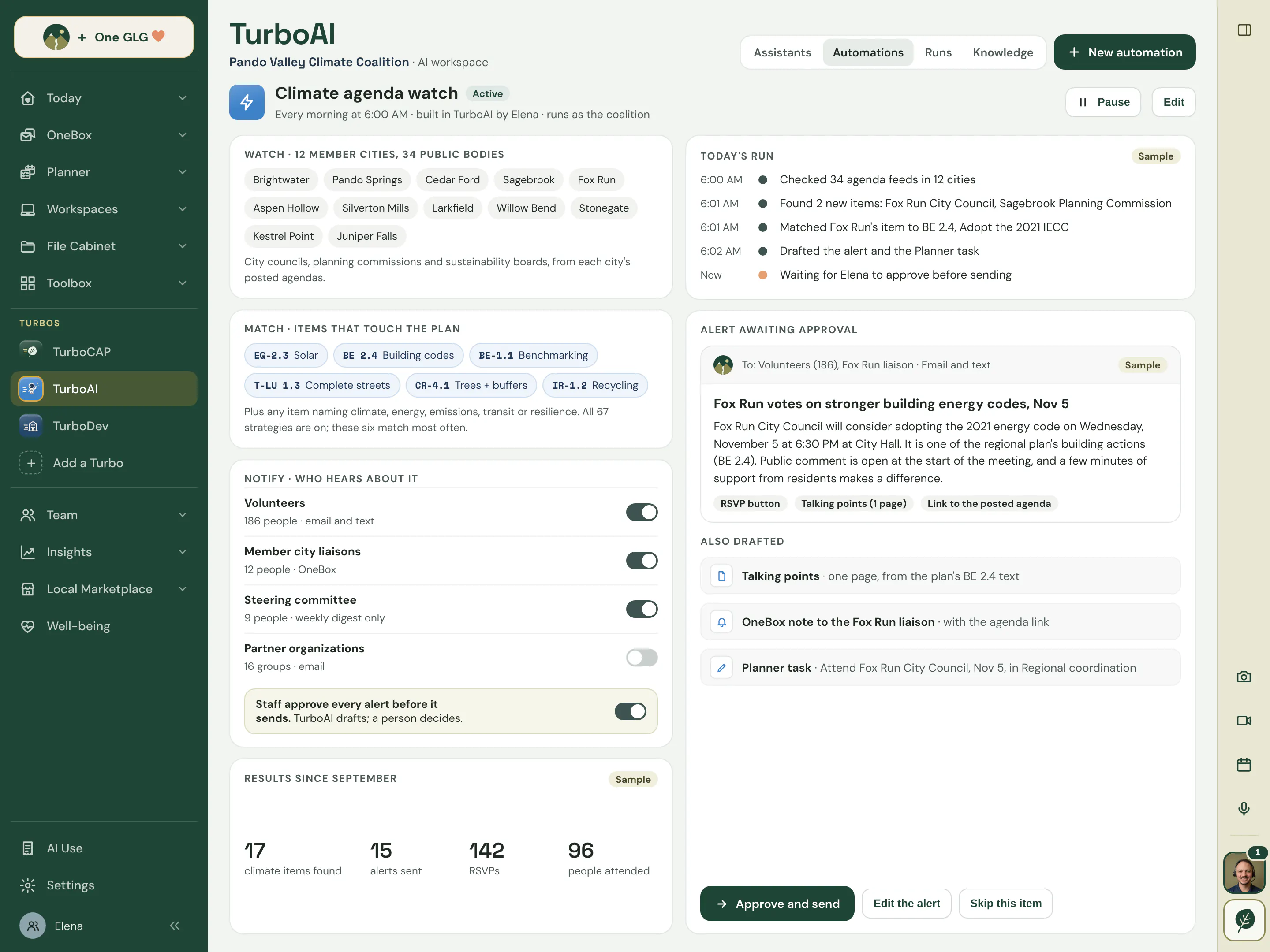This screenshot has height=952, width=1270.
Task: Toggle Volunteers notifications switch
Action: 641,512
